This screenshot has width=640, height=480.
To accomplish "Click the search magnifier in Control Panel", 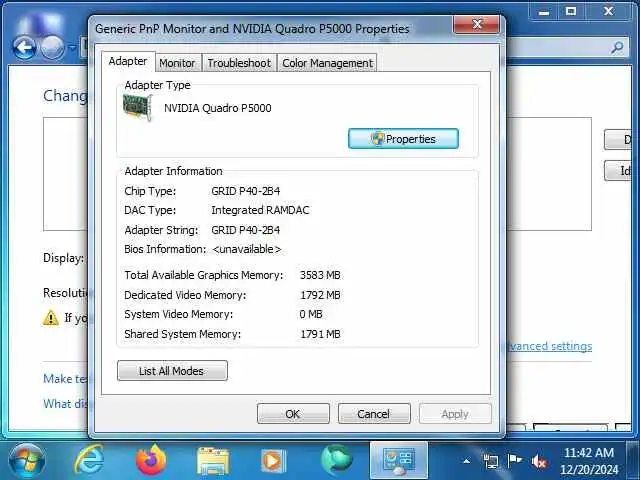I will (617, 47).
